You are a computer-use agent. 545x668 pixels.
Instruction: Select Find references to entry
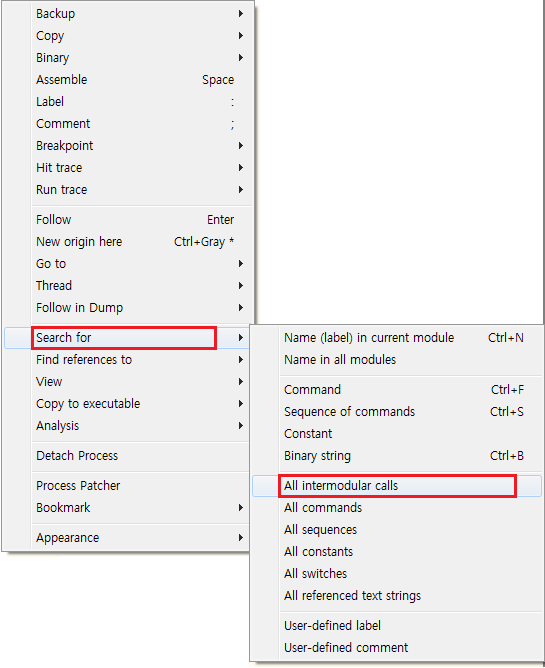[127, 360]
